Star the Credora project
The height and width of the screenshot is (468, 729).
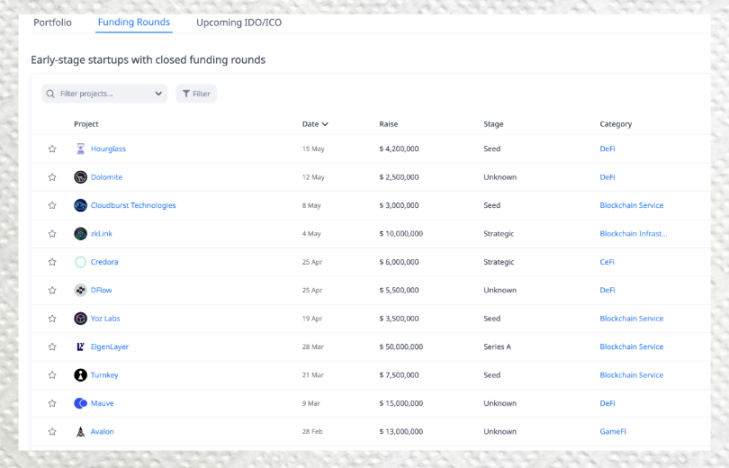[x=52, y=262]
